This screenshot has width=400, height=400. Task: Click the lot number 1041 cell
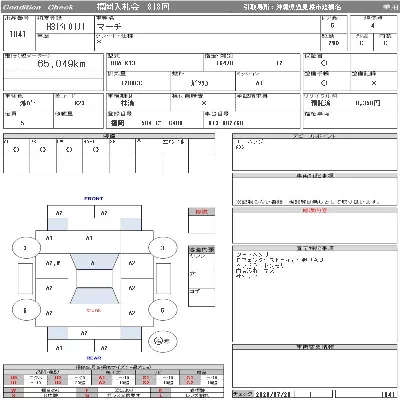(18, 34)
